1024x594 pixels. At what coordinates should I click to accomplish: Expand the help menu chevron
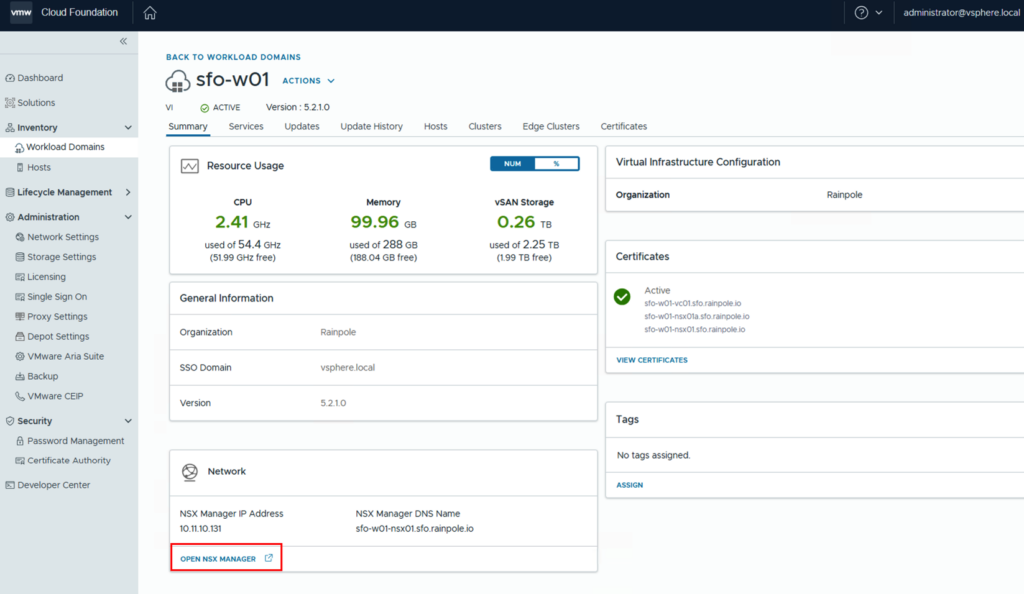coord(879,12)
